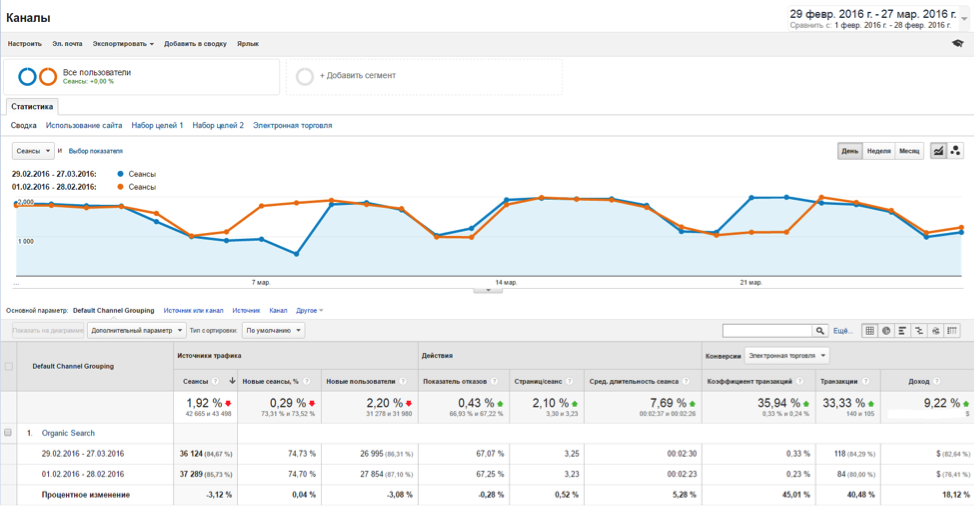Image resolution: width=975 pixels, height=506 pixels.
Task: Select the comparison view icon
Action: (x=919, y=331)
